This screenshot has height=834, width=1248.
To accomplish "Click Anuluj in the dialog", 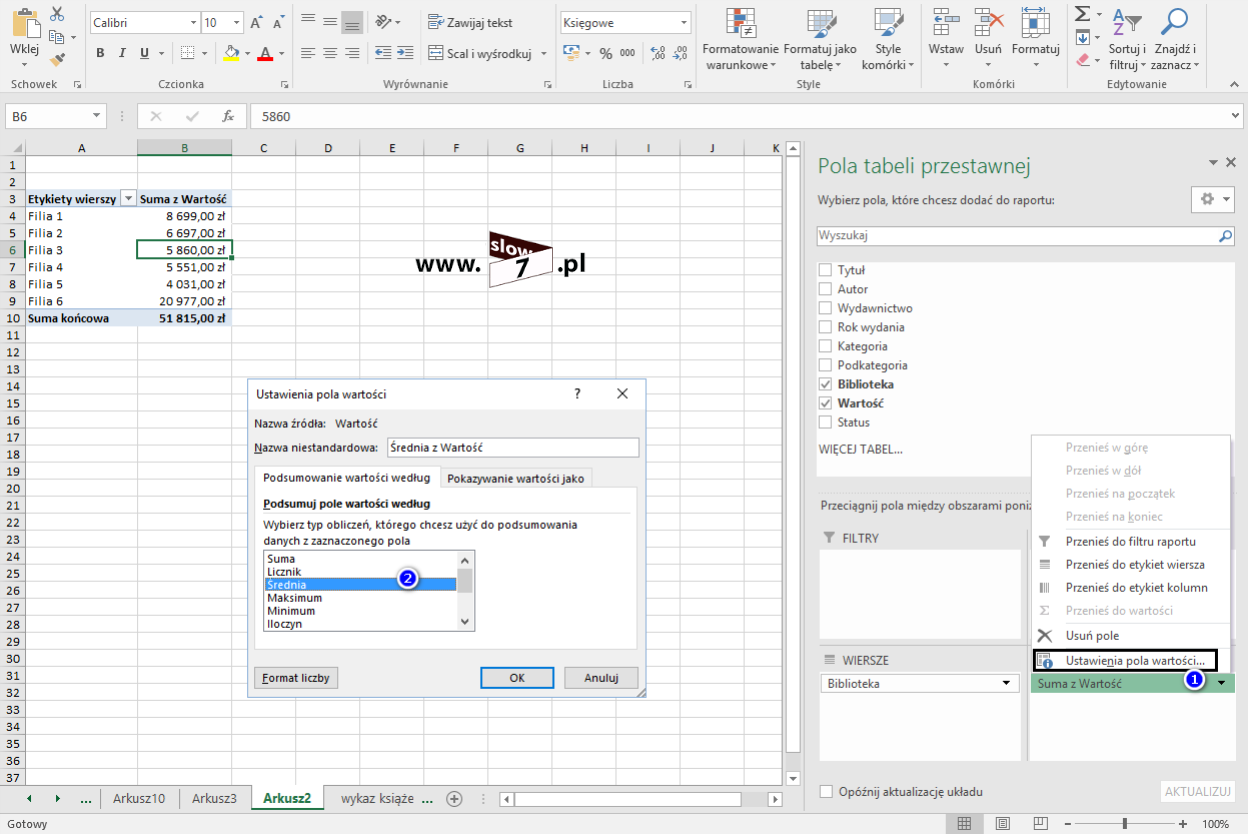I will (x=601, y=677).
